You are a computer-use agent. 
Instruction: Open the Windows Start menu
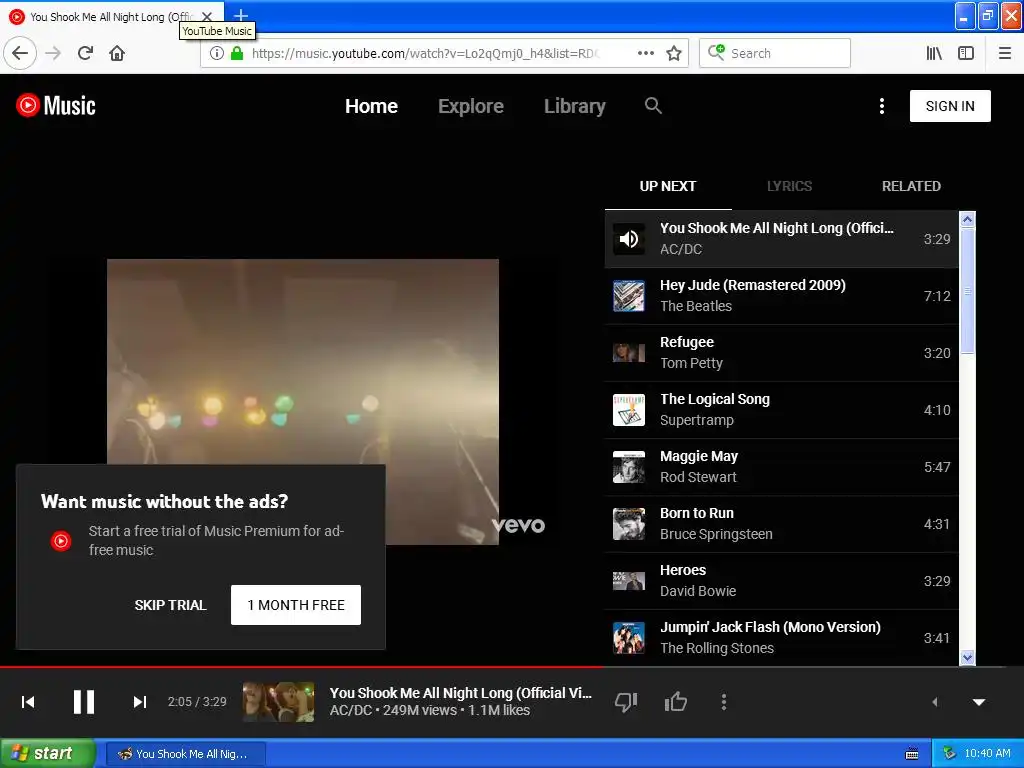tap(48, 754)
